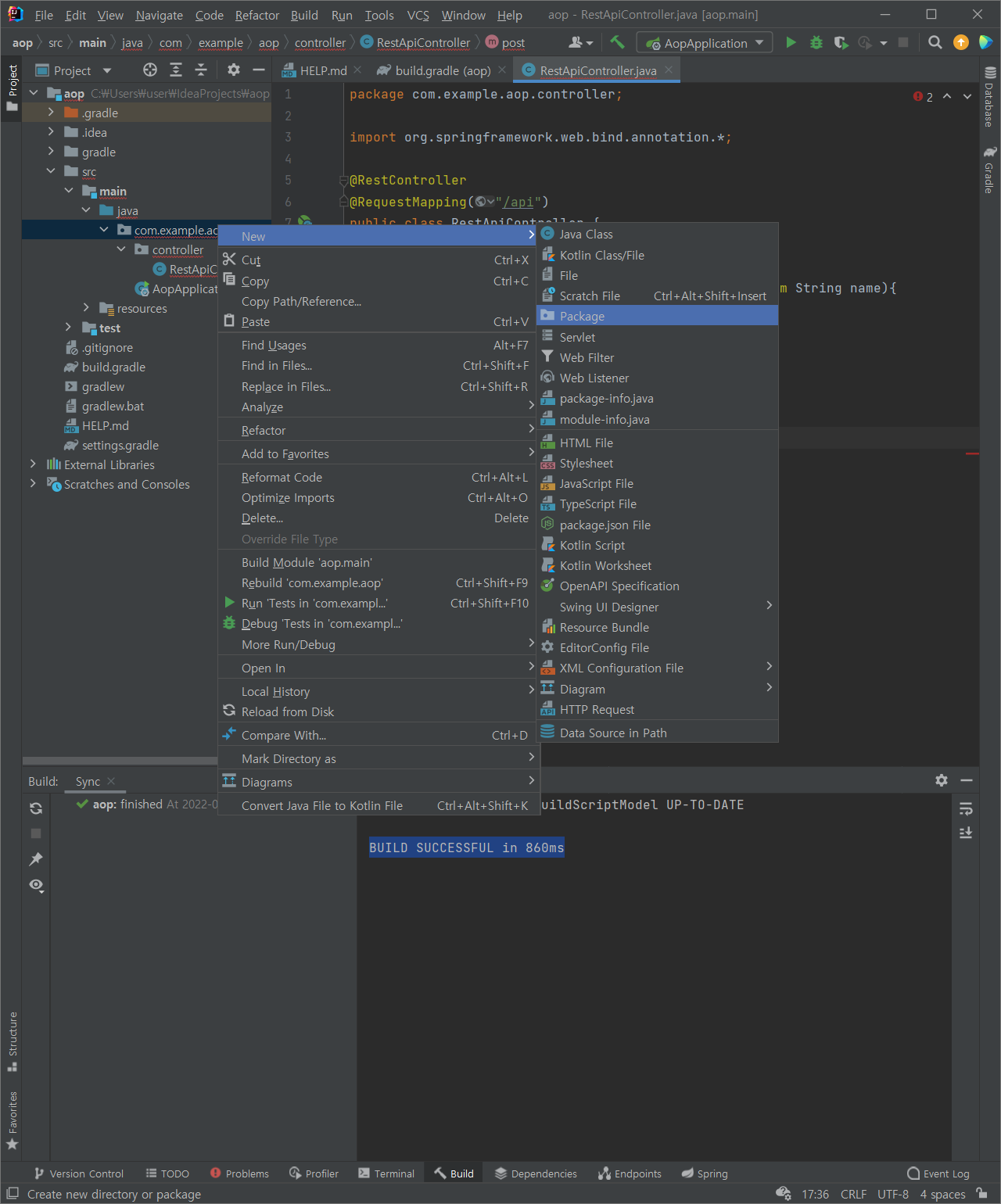Expand the test folder
The image size is (1001, 1204).
(68, 328)
